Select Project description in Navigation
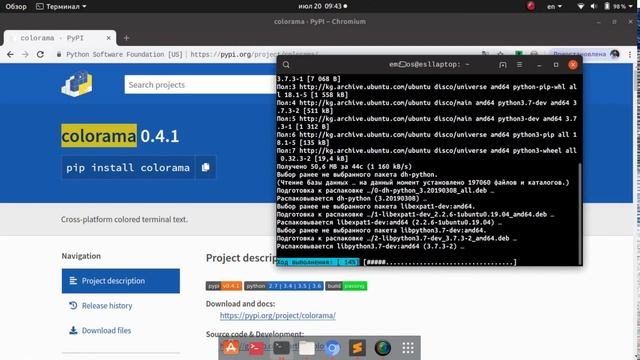 click(121, 281)
